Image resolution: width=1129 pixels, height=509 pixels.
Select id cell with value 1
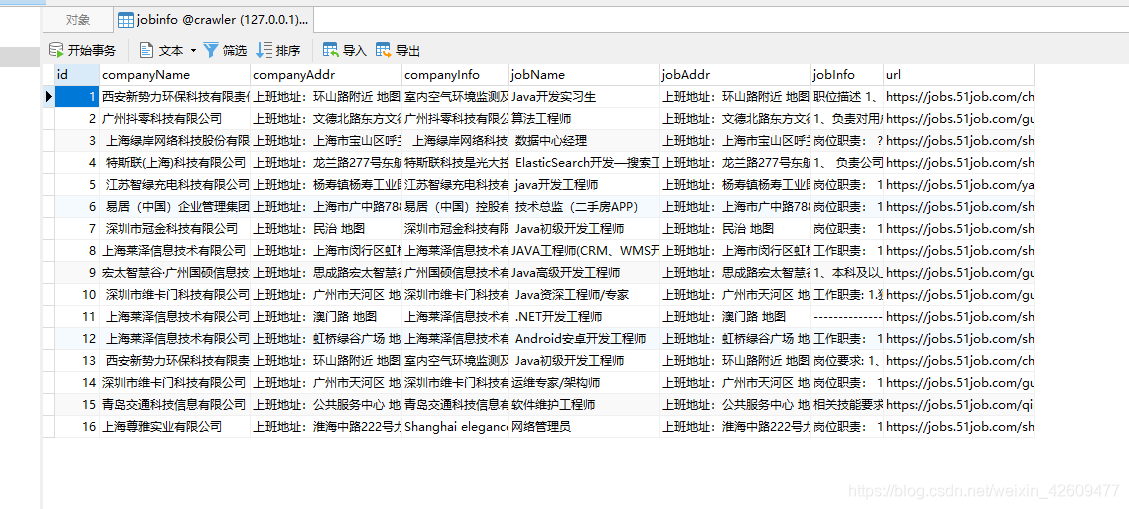[77, 96]
